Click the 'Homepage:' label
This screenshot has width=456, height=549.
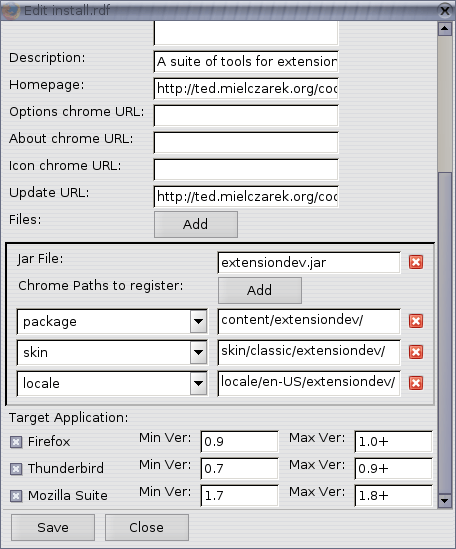point(47,85)
